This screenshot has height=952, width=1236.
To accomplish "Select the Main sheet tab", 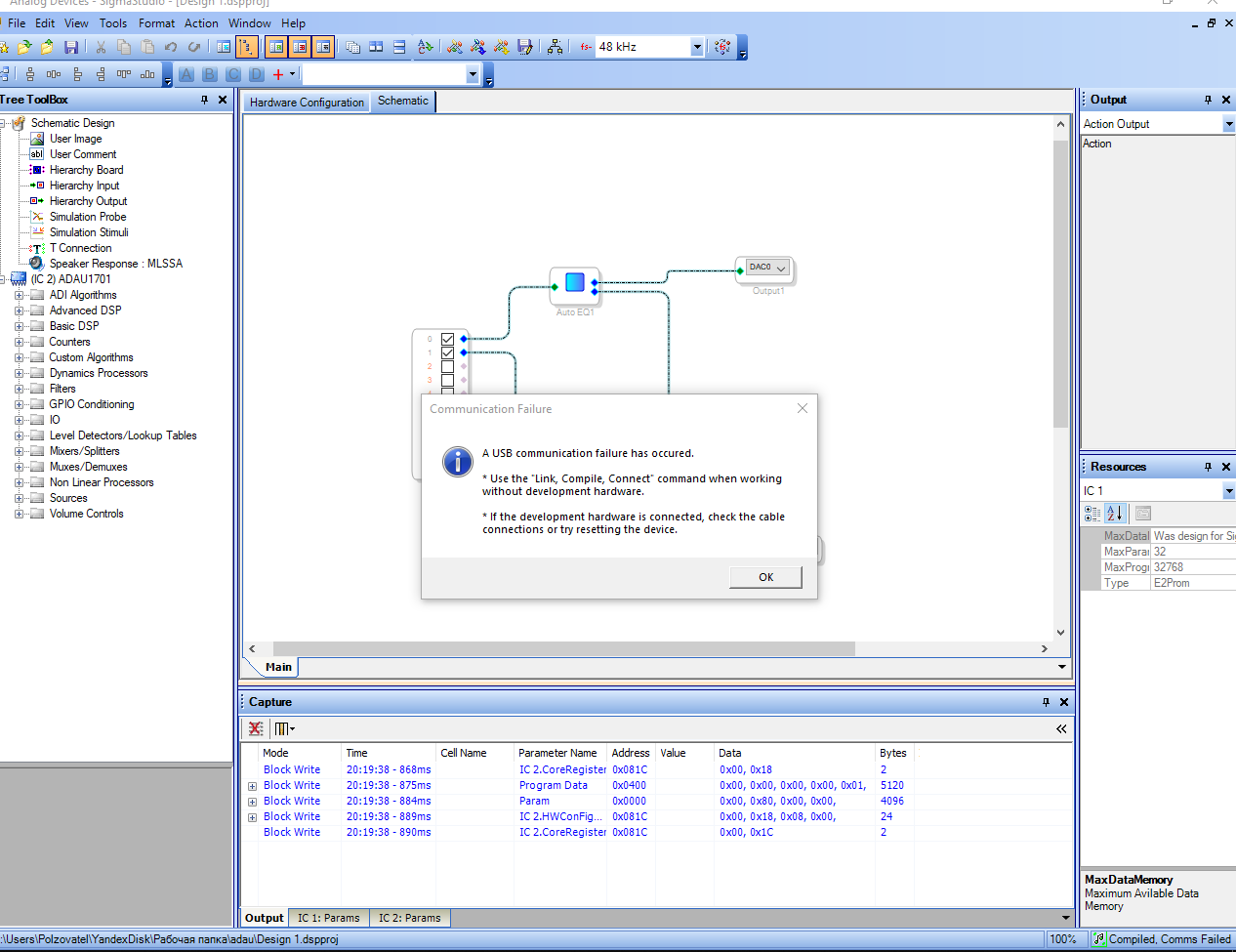I will (x=278, y=667).
